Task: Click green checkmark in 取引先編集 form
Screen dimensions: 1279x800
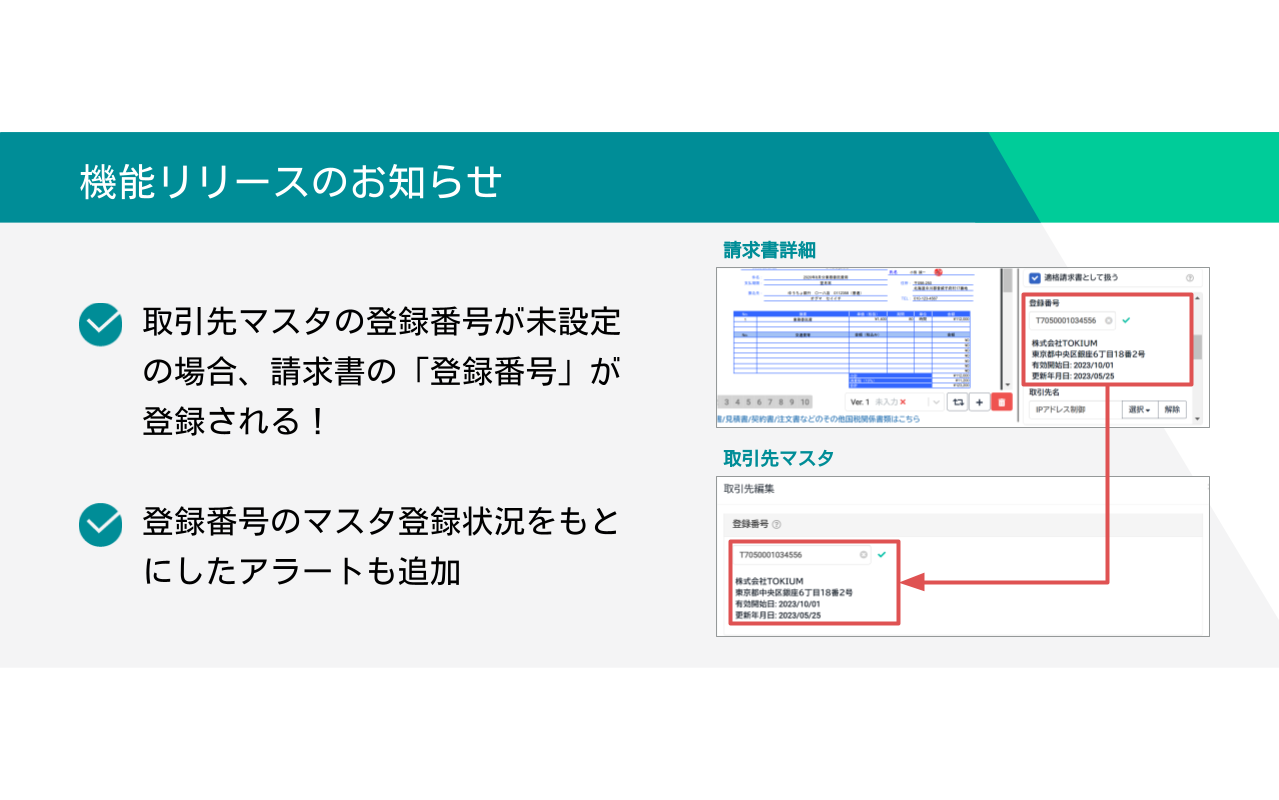Action: pyautogui.click(x=881, y=554)
